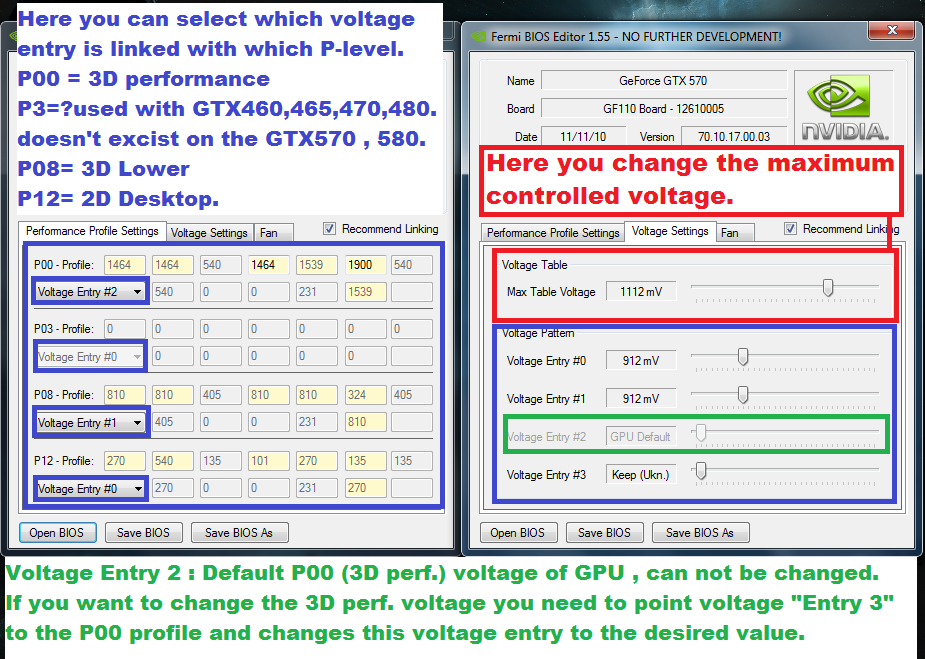Click the 540 field beside P00 Voltage Entry #2 dropdown
Screen dimensions: 925x659
click(x=173, y=291)
